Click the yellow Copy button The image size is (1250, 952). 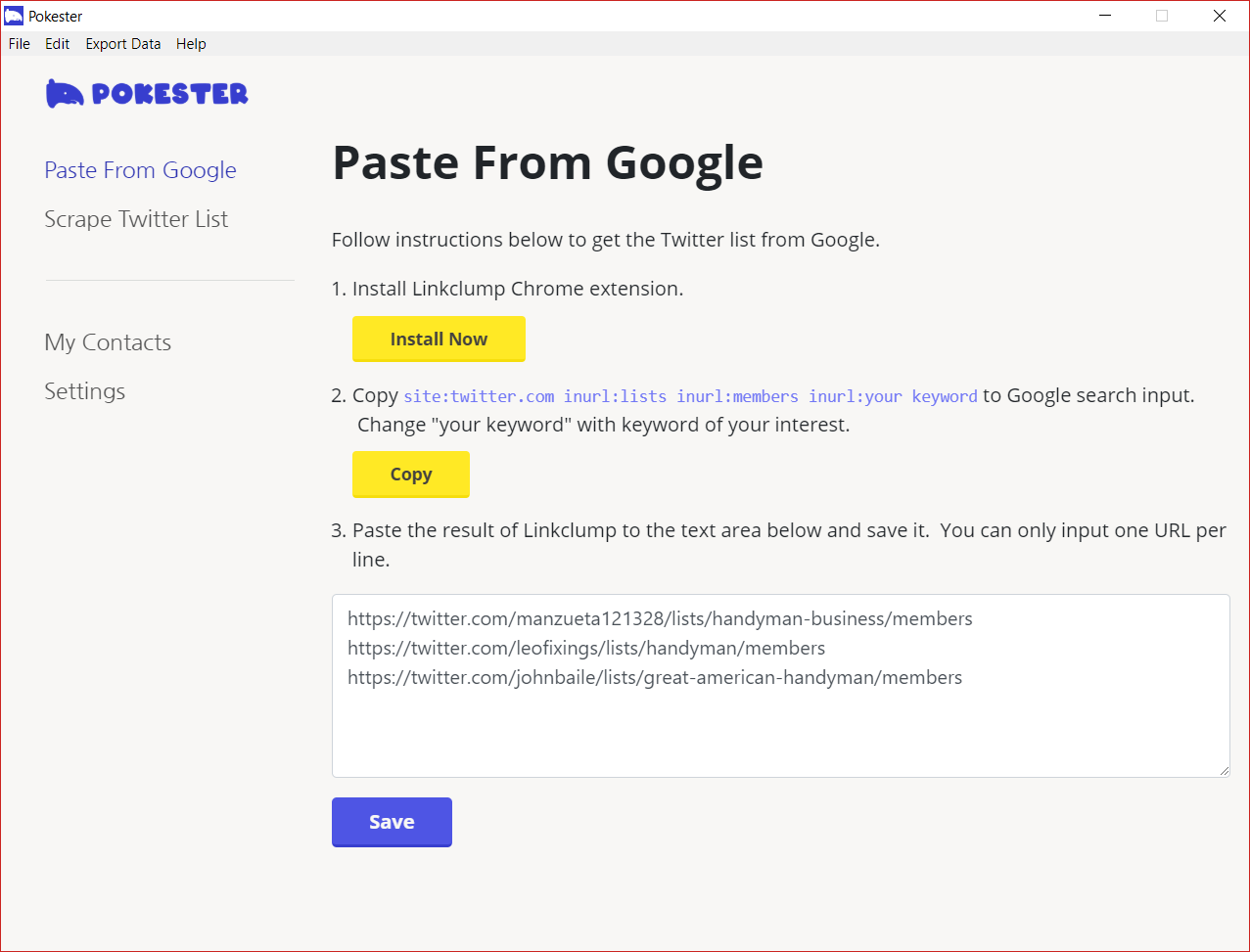[411, 475]
